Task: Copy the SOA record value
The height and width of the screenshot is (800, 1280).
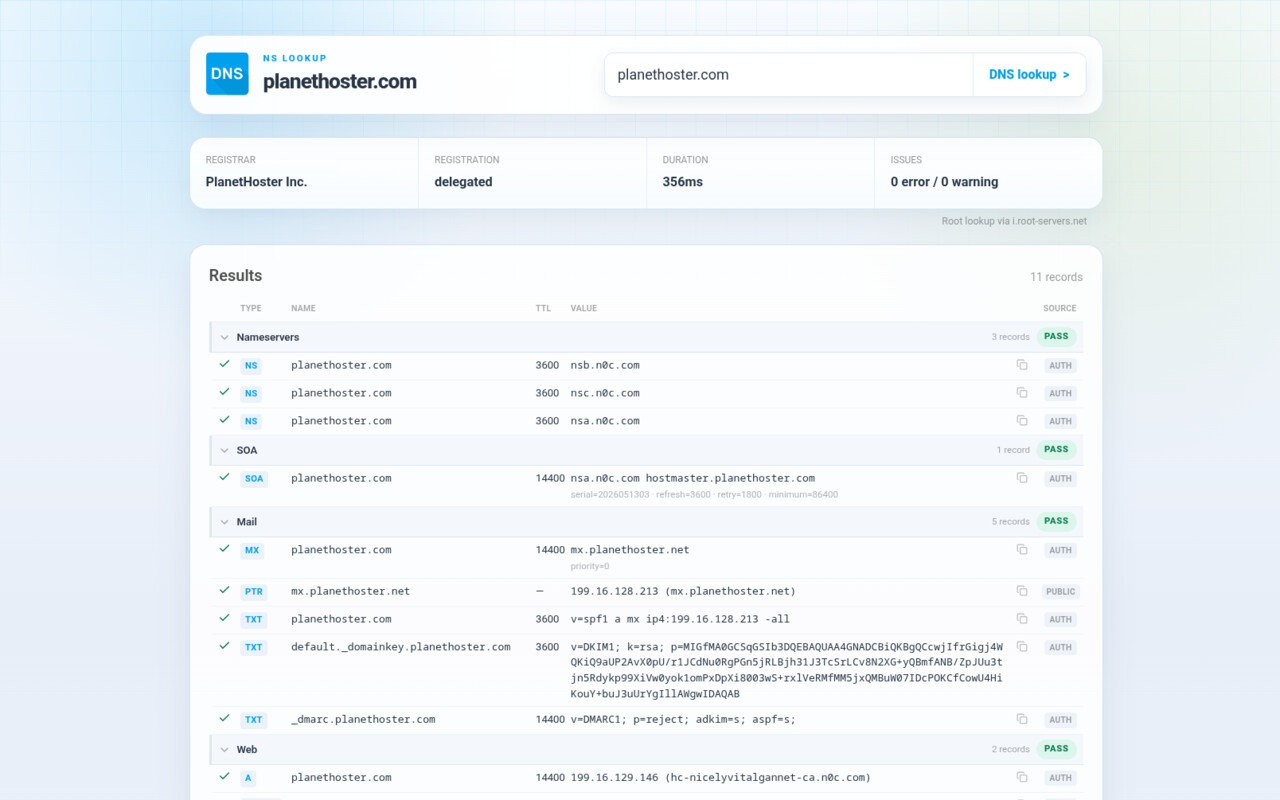Action: tap(1022, 478)
